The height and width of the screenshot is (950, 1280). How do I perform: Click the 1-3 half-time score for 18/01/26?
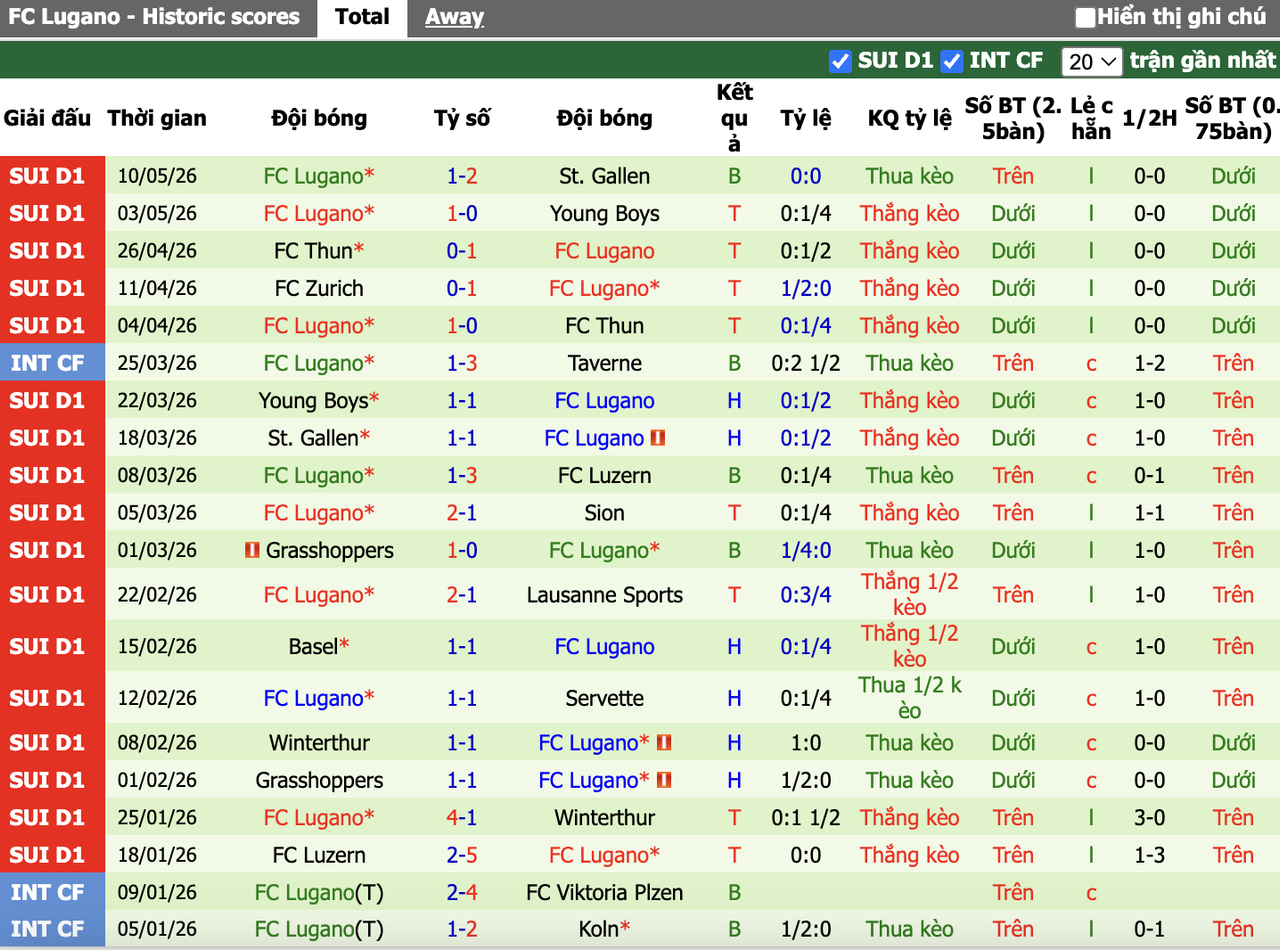coord(1149,855)
